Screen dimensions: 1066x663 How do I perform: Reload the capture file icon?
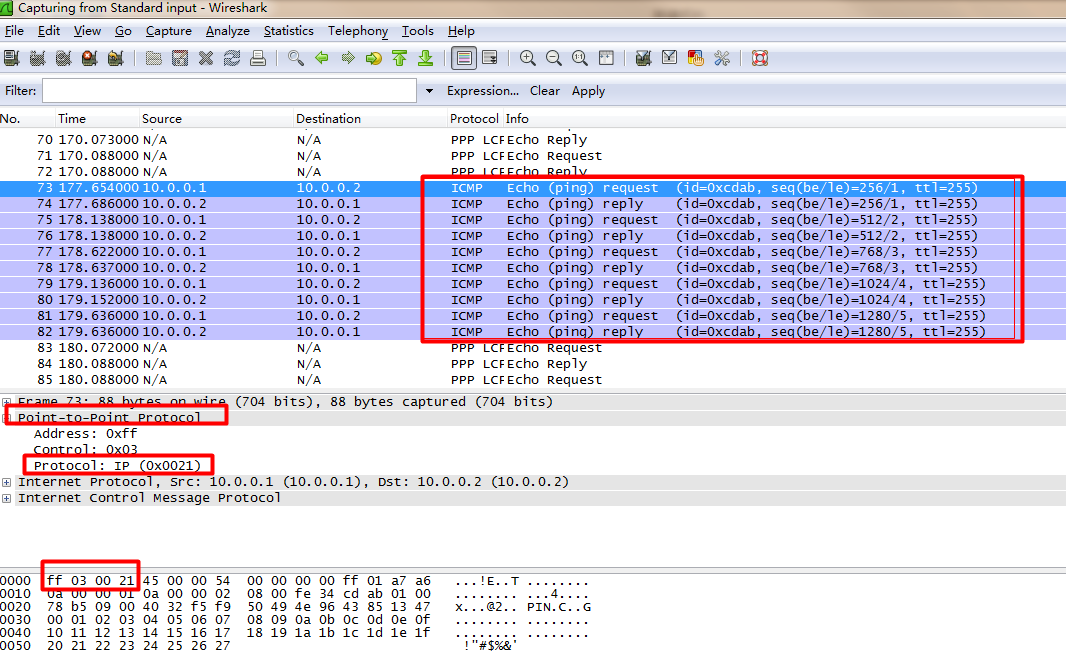(x=232, y=58)
